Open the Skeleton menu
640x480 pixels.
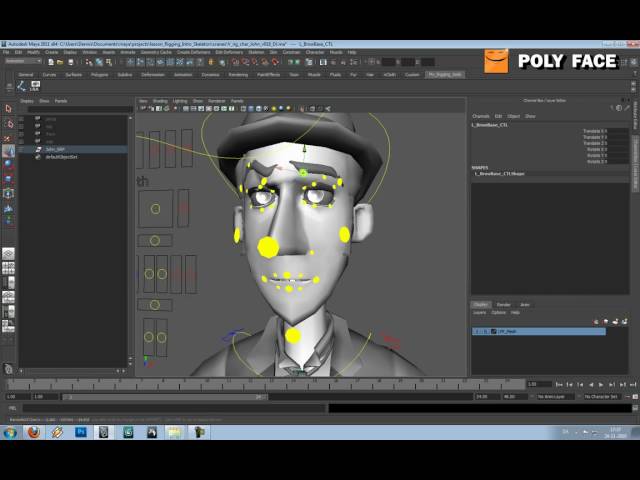pos(256,52)
